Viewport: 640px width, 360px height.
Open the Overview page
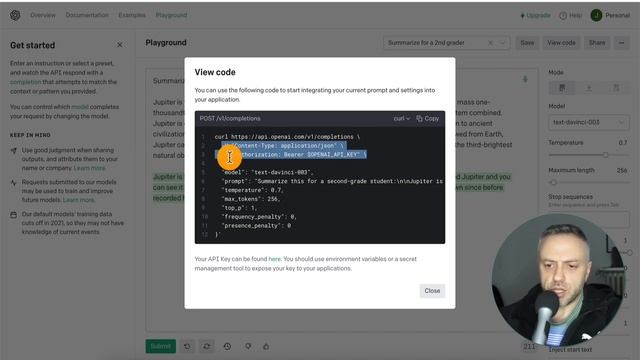coord(43,15)
